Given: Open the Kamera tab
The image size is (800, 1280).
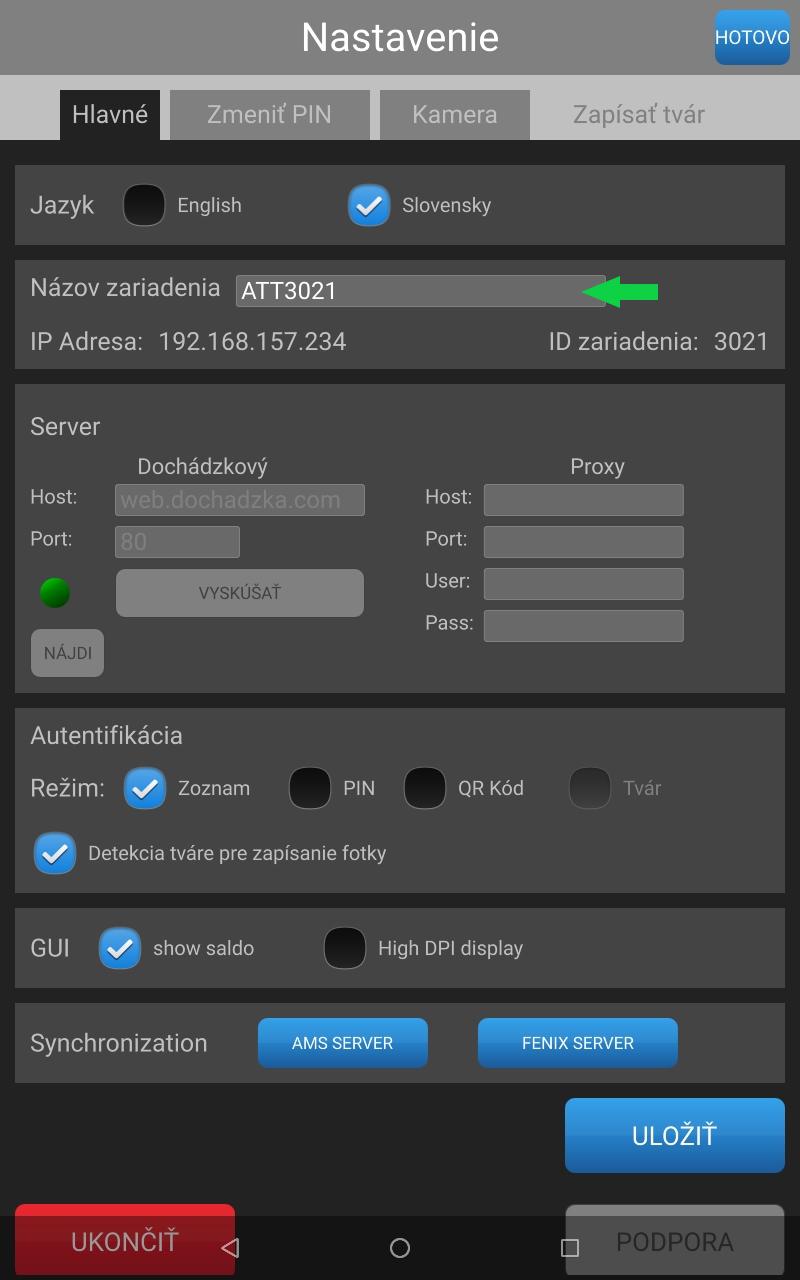Looking at the screenshot, I should [x=454, y=114].
